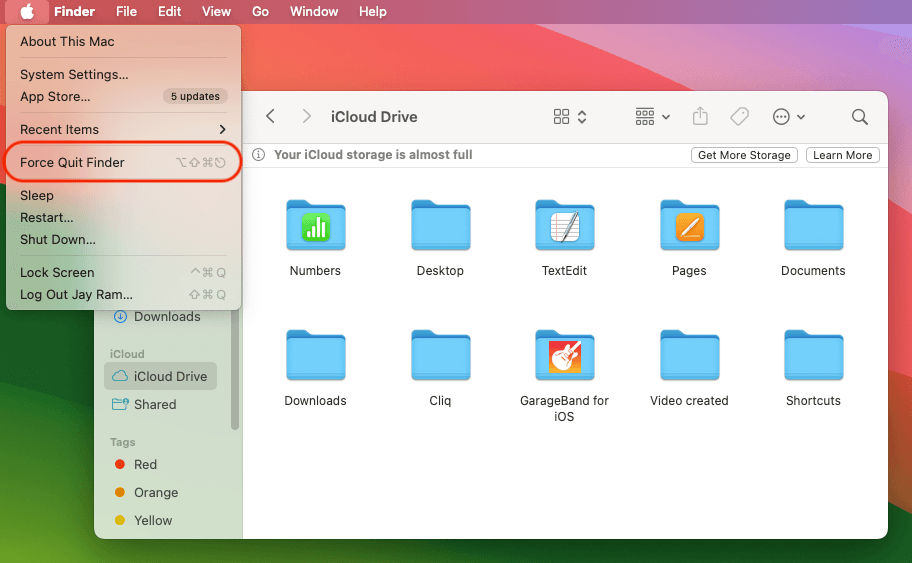
Task: Select the Documents folder icon
Action: tap(813, 226)
